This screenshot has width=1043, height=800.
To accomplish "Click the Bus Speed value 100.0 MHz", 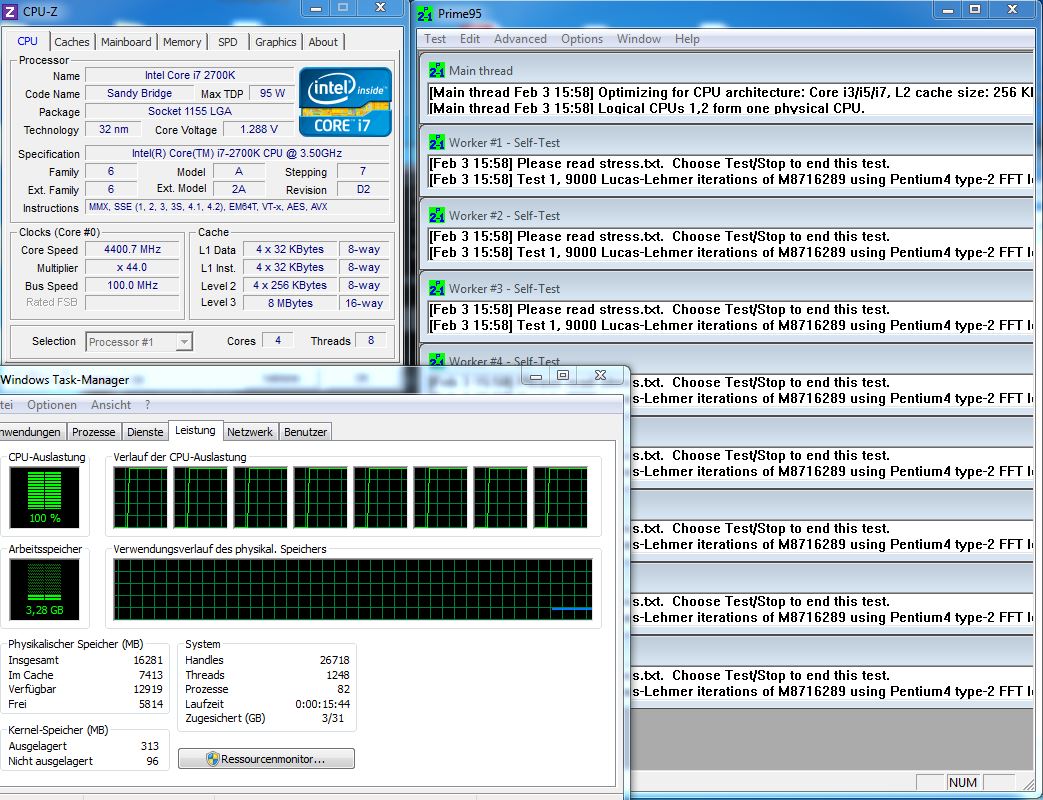I will [x=132, y=285].
